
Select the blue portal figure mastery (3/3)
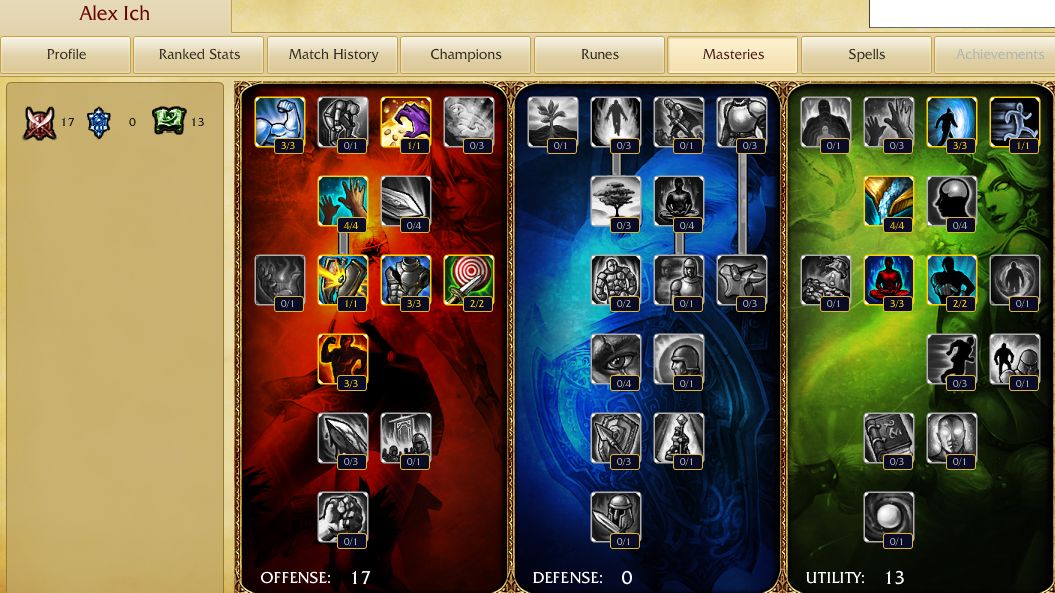951,123
